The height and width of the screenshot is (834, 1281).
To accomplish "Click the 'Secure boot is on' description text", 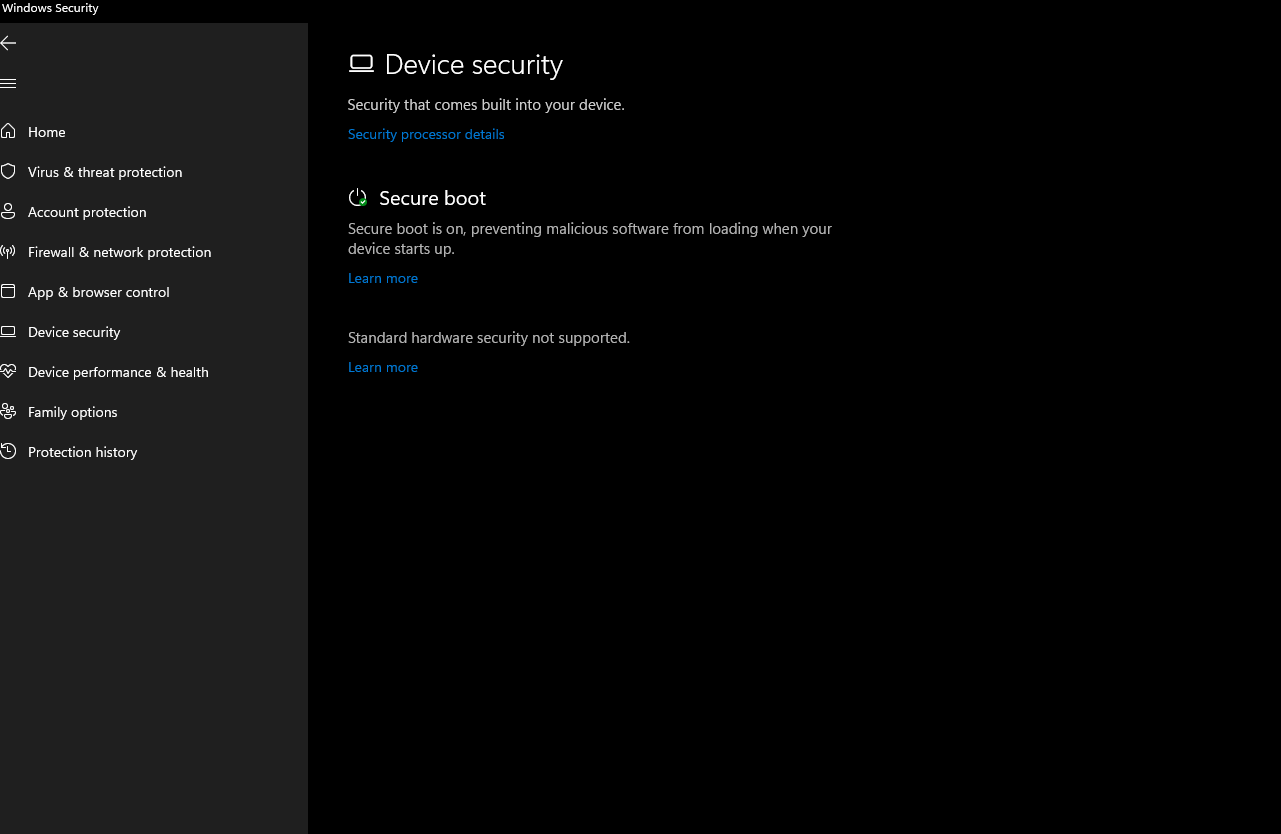I will (x=590, y=238).
